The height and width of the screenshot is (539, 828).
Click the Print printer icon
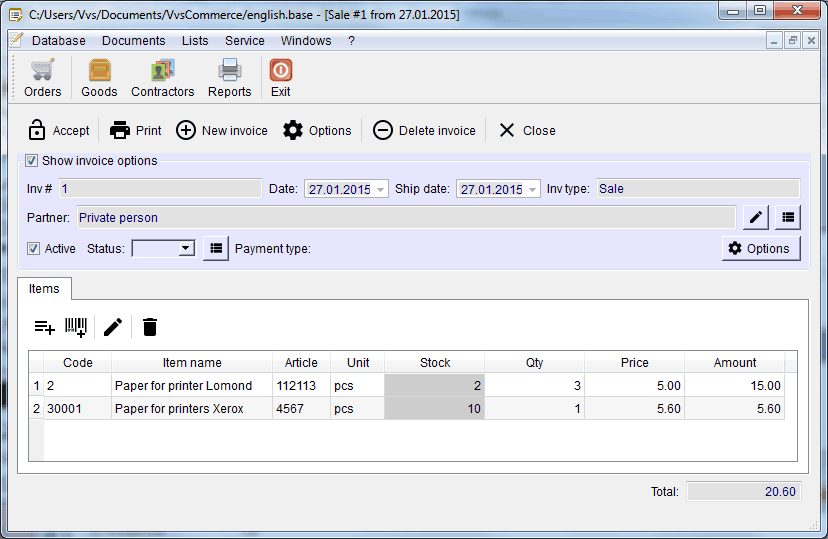pos(120,130)
